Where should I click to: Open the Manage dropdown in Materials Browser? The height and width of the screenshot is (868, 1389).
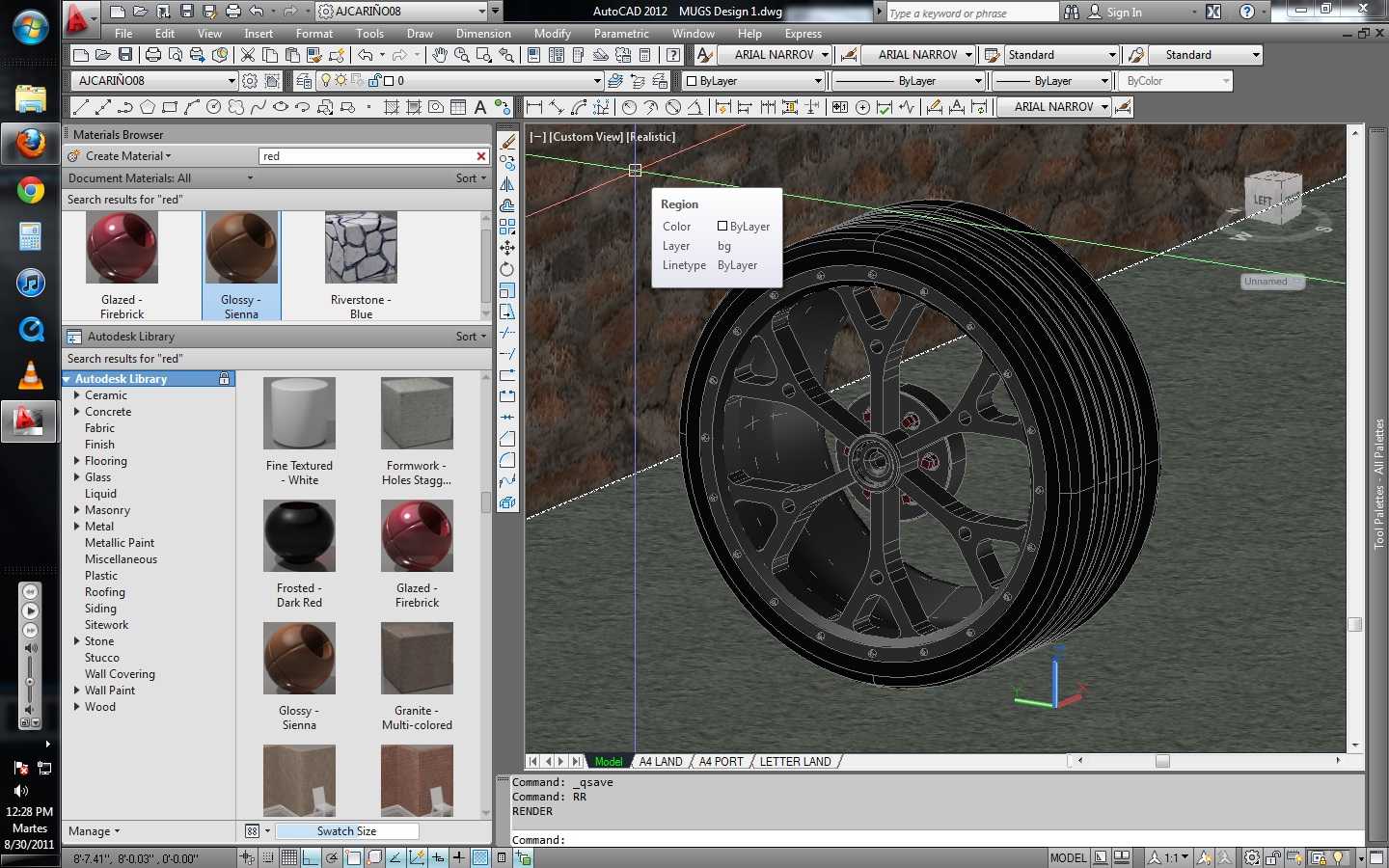click(94, 831)
